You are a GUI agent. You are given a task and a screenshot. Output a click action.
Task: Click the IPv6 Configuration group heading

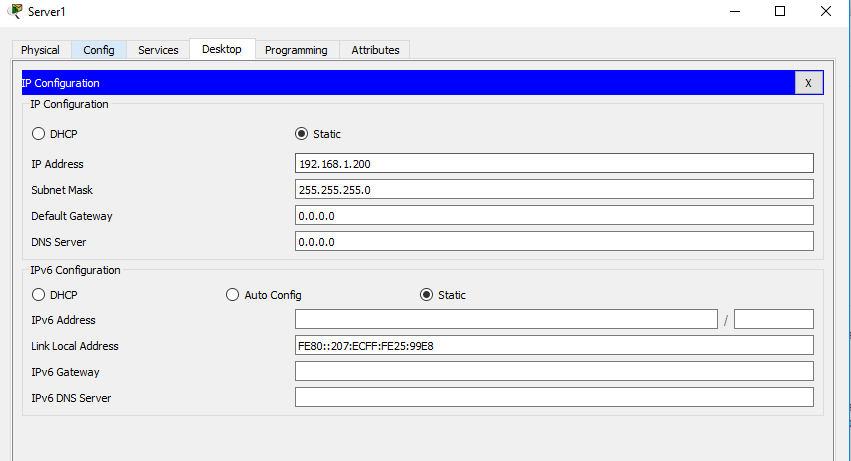pyautogui.click(x=75, y=270)
